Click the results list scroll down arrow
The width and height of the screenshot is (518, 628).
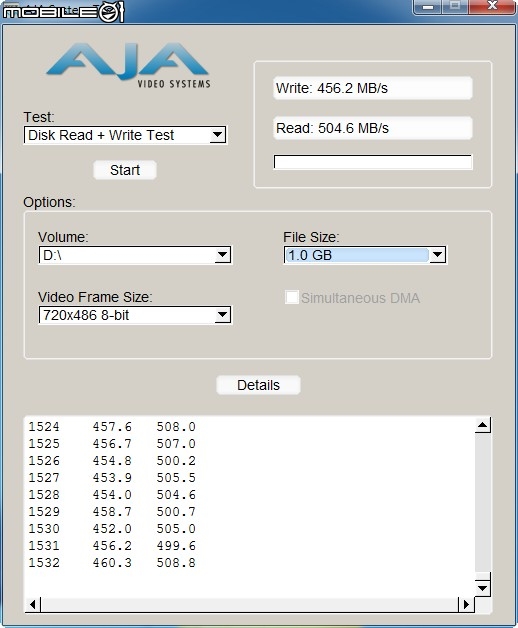[483, 588]
